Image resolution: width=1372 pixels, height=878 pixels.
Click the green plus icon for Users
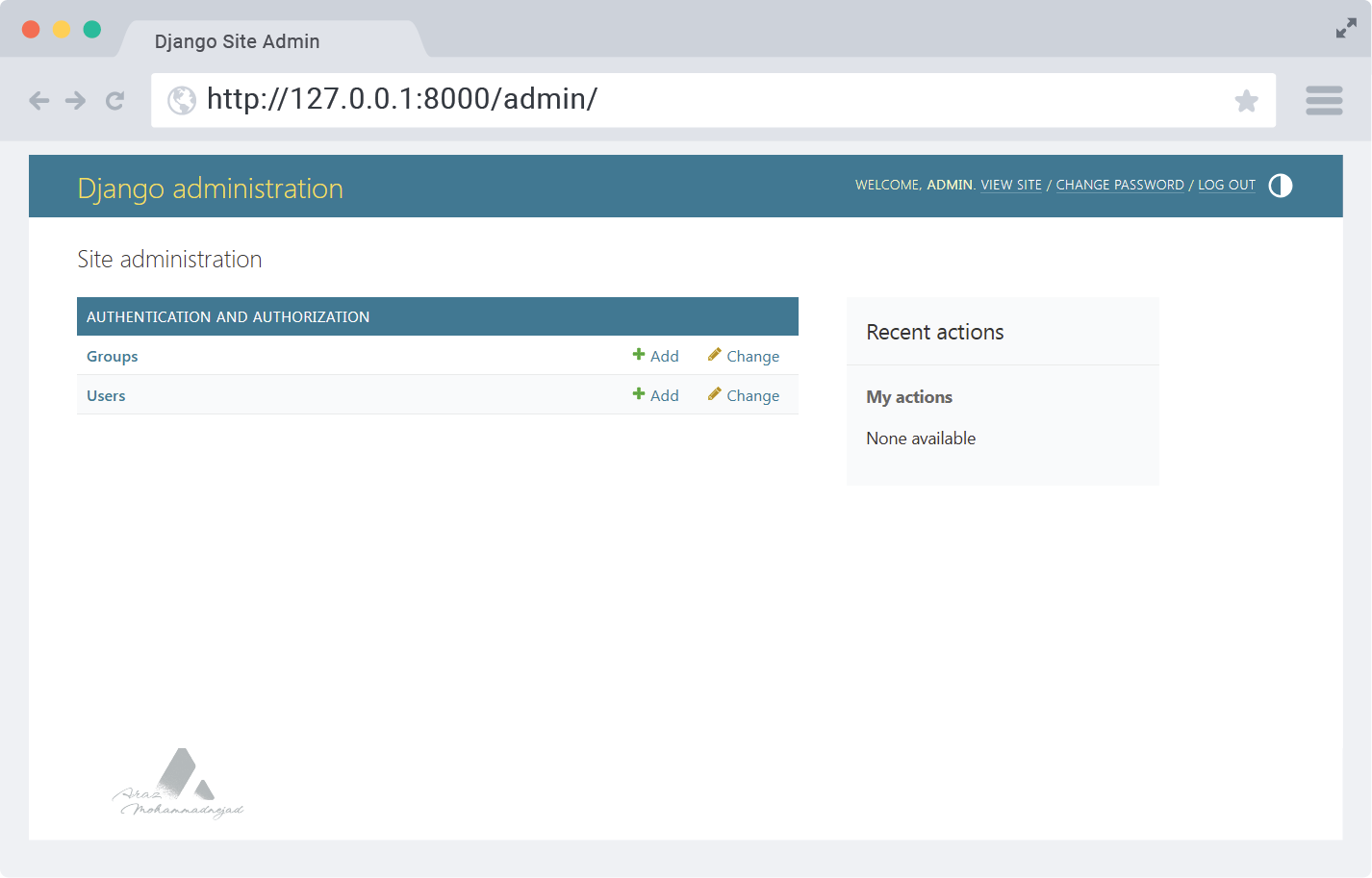pyautogui.click(x=639, y=394)
